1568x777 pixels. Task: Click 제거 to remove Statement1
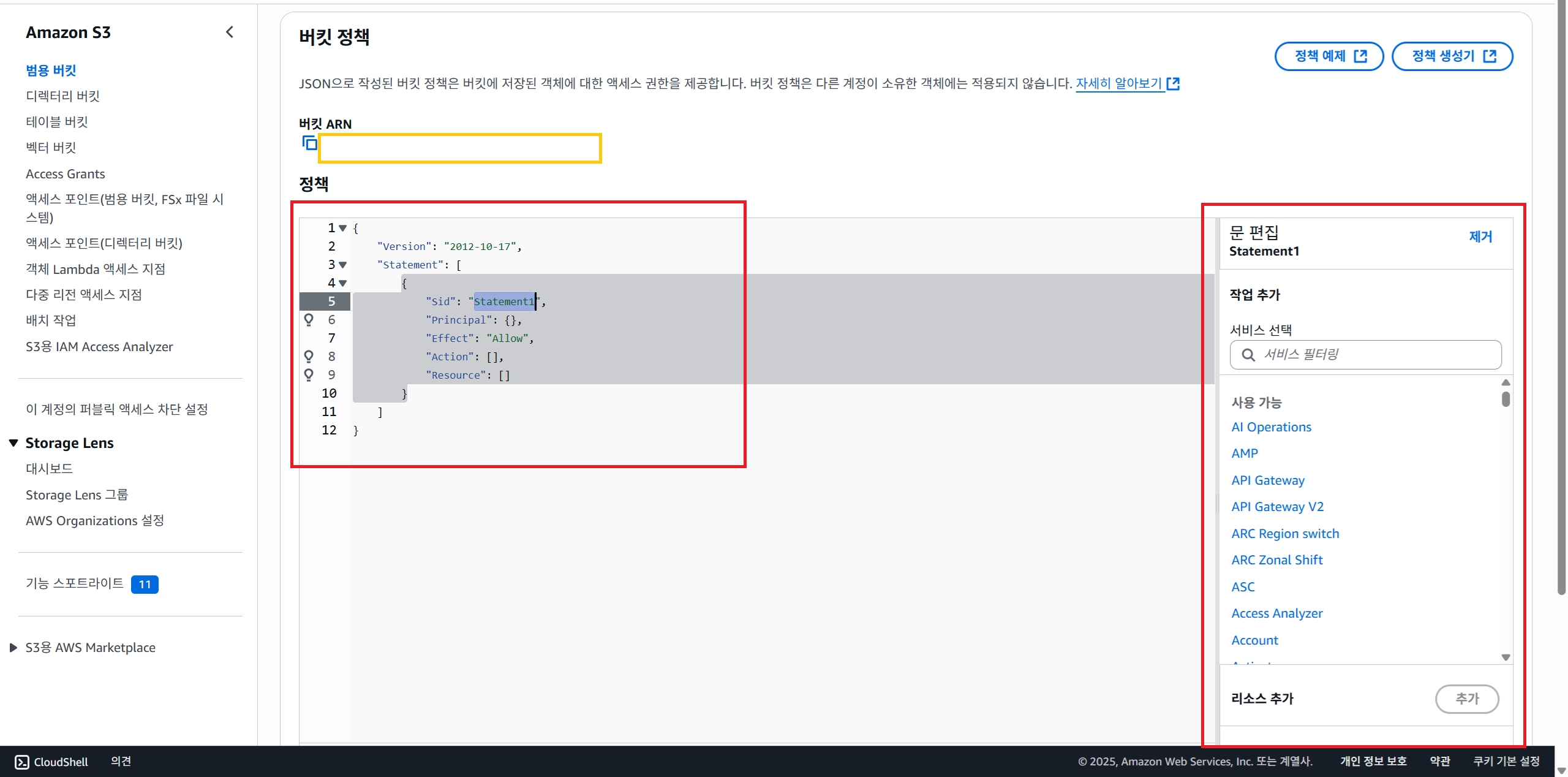coord(1480,237)
